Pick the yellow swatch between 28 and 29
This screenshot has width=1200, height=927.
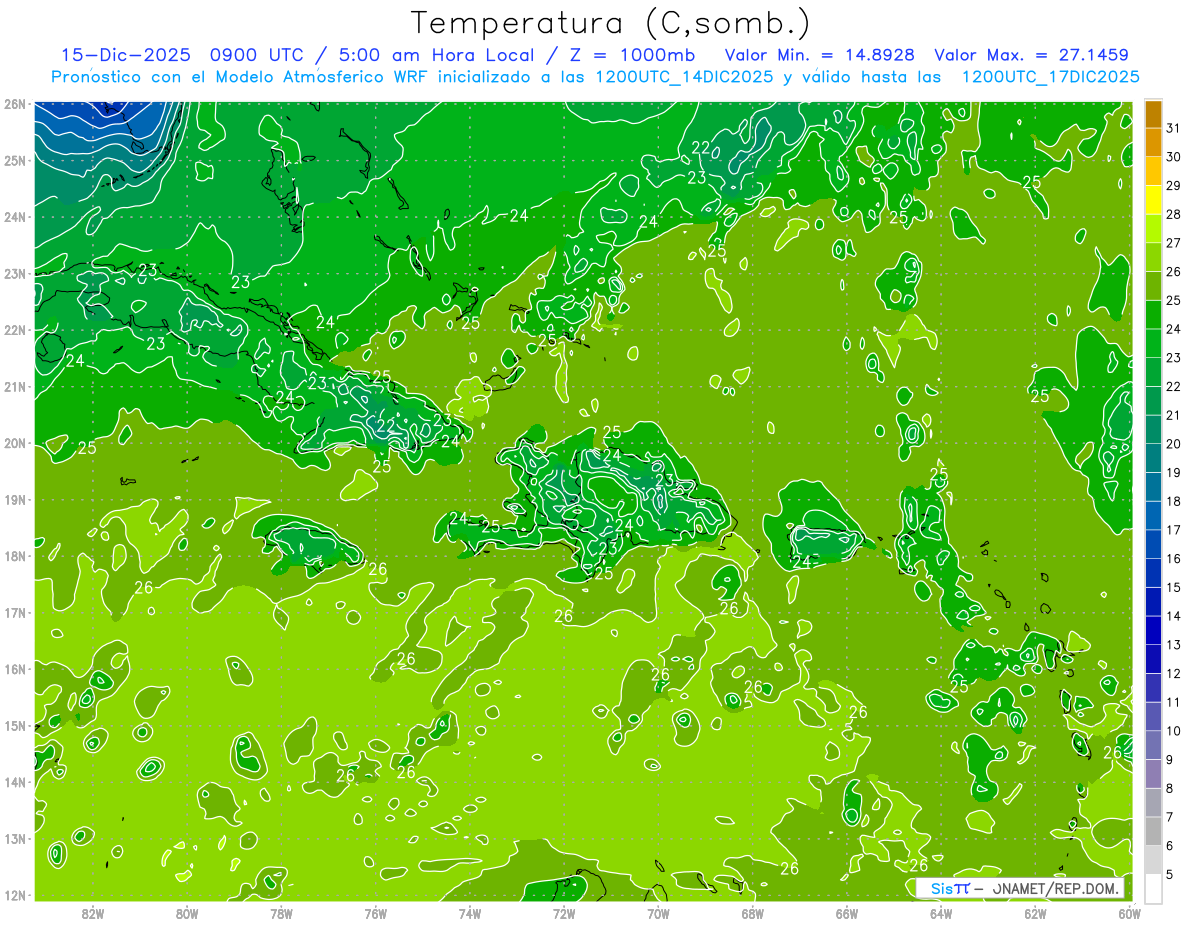pos(1153,200)
